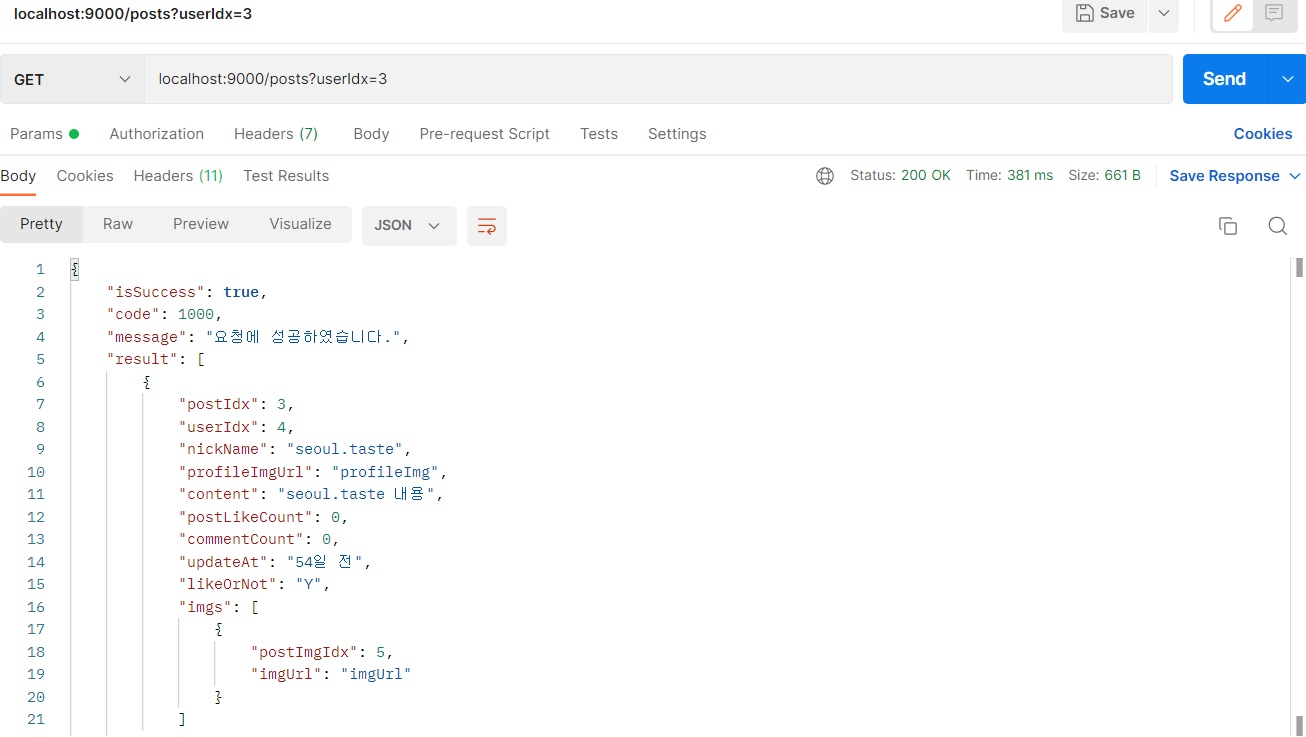Select the response Body tab
1306x737 pixels.
[18, 176]
